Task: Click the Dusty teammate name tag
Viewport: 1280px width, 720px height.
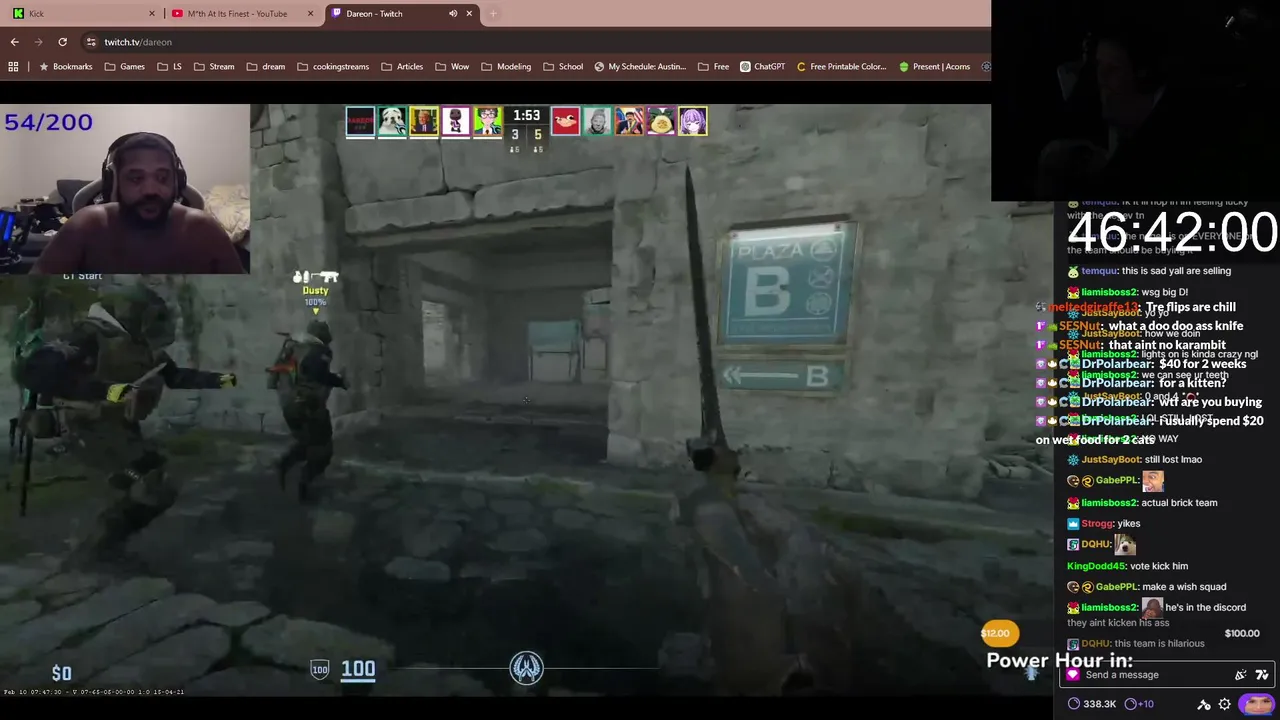Action: pyautogui.click(x=315, y=291)
